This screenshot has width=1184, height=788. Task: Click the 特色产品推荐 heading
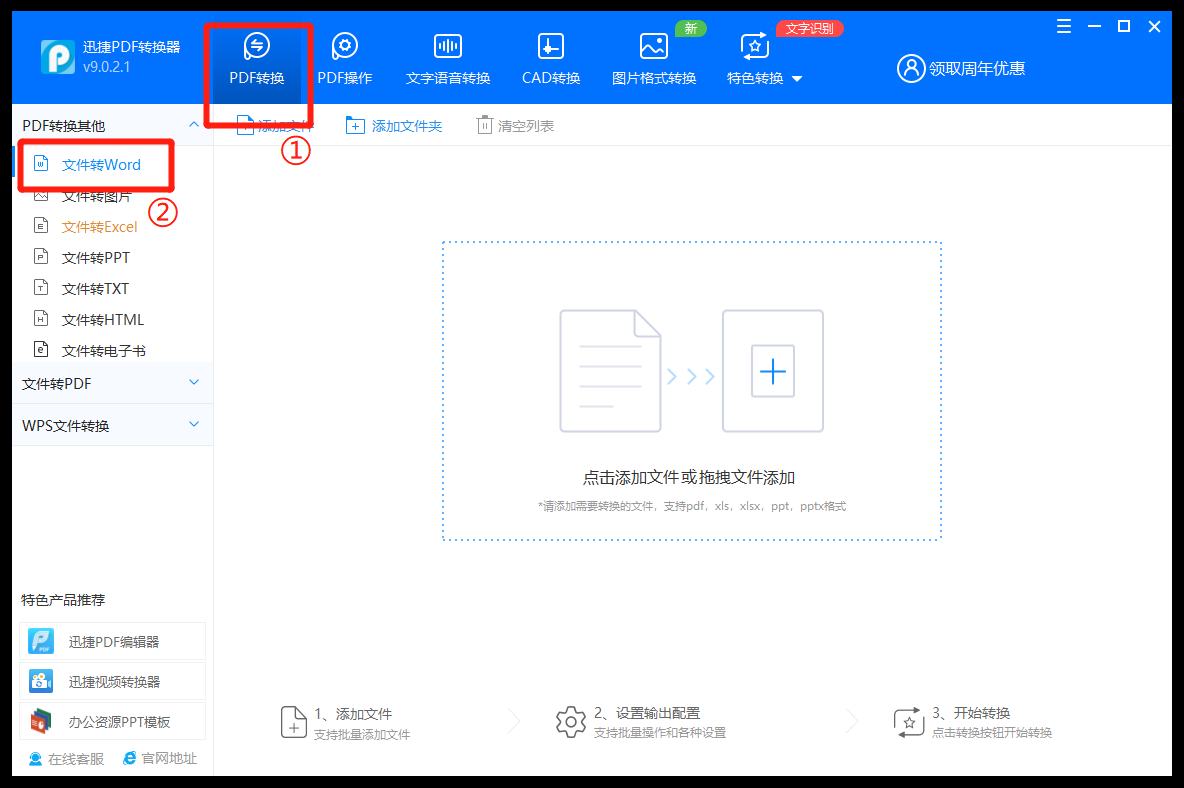(63, 600)
